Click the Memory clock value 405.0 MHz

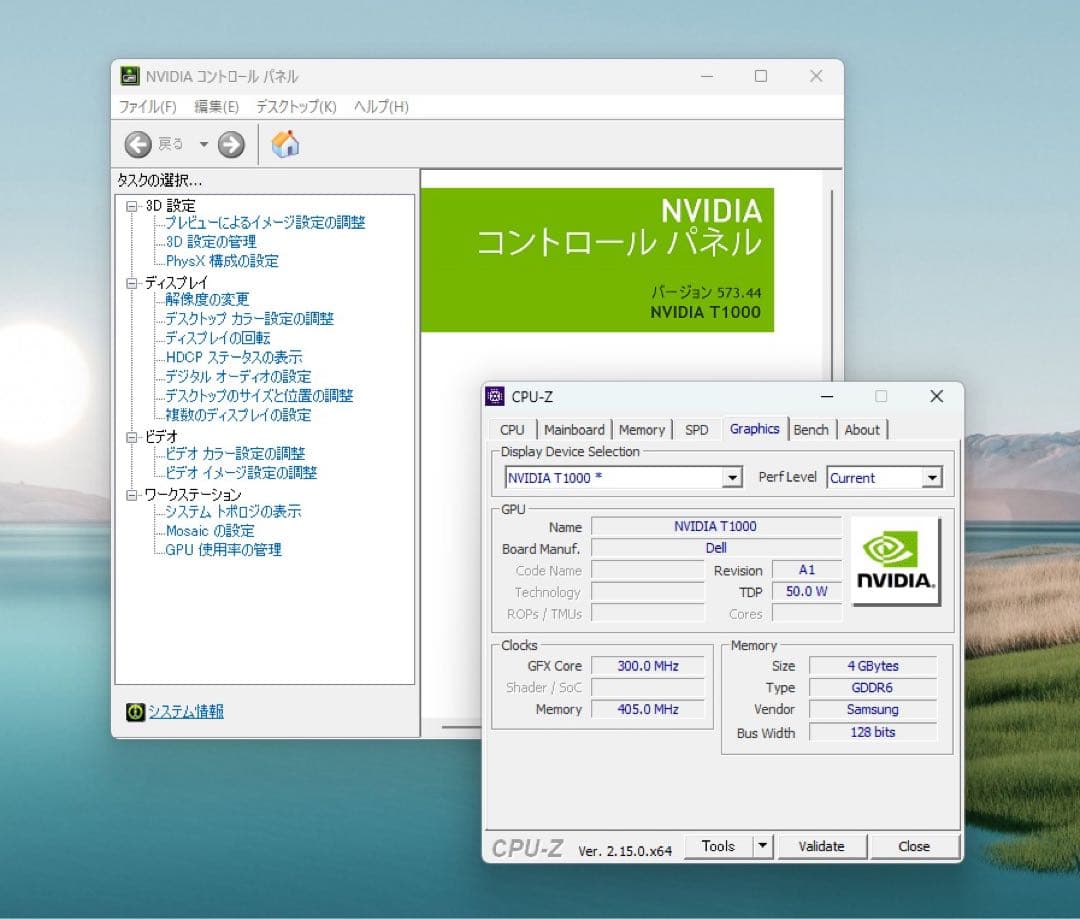point(647,710)
